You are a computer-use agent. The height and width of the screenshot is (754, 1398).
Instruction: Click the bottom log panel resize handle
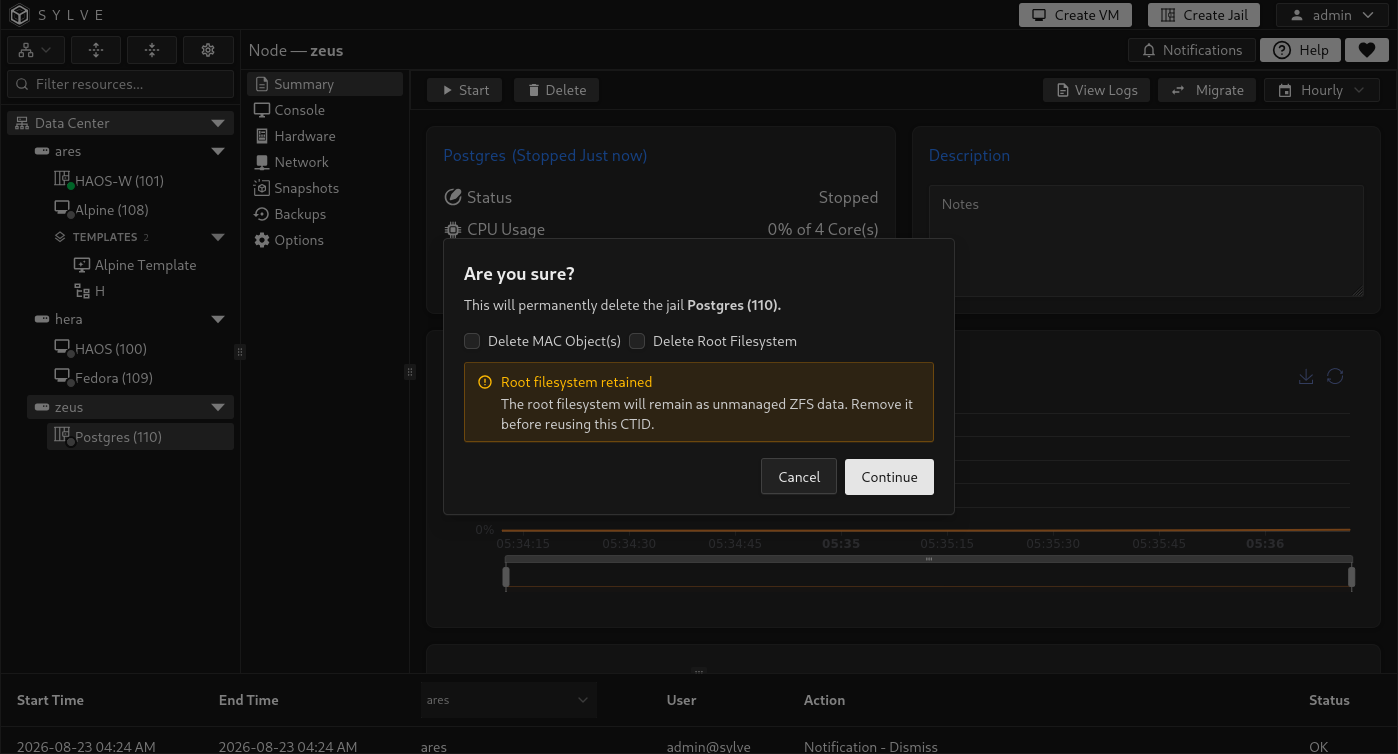(699, 672)
